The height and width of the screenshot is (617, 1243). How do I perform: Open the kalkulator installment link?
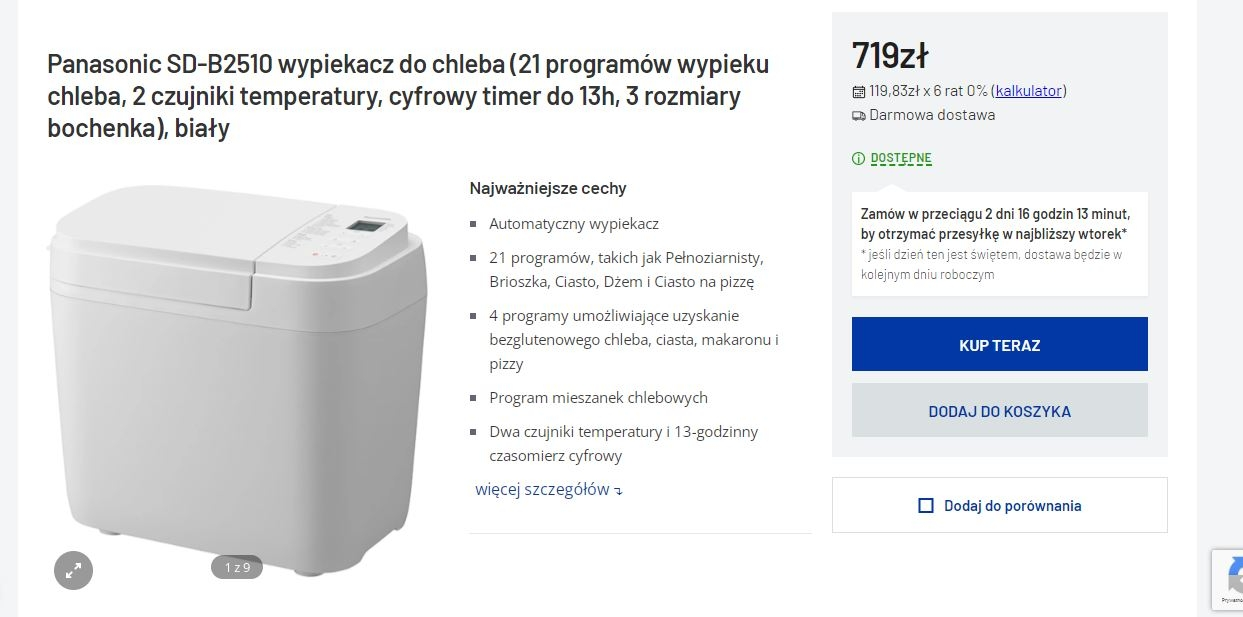(1028, 91)
